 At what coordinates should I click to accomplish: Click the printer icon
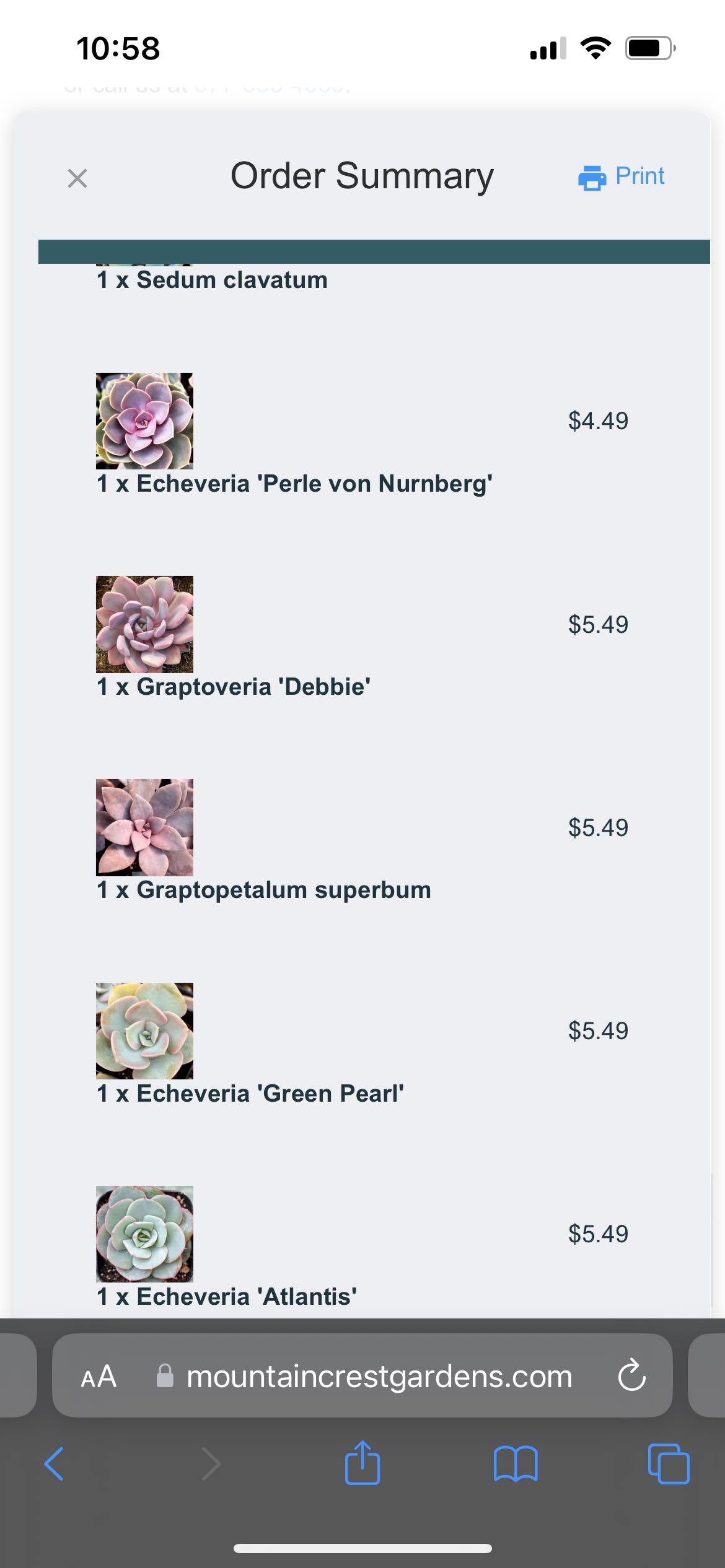click(592, 178)
